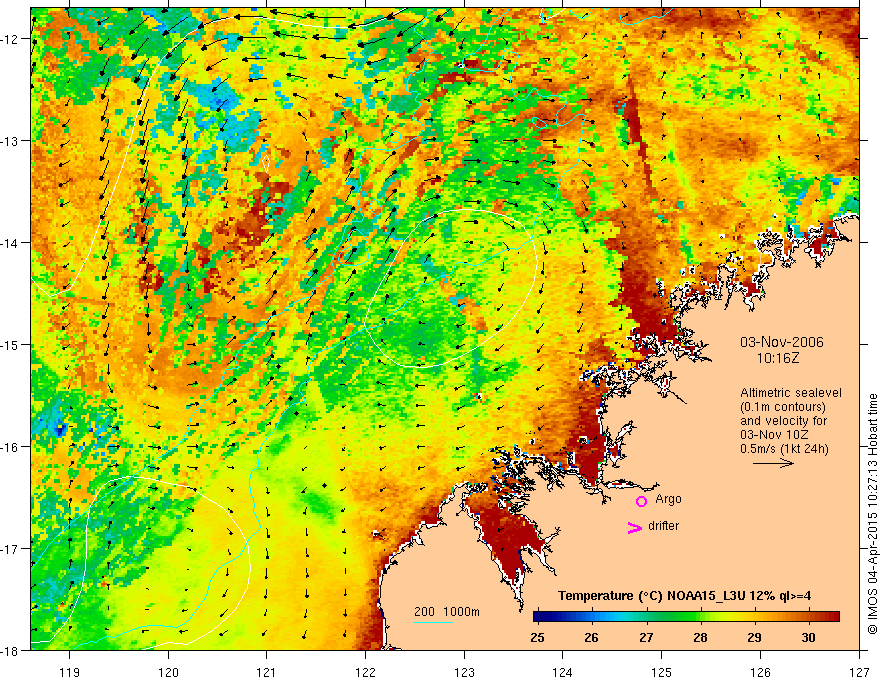Click the longitude label 123
Screen dimensions: 880x680
(464, 672)
